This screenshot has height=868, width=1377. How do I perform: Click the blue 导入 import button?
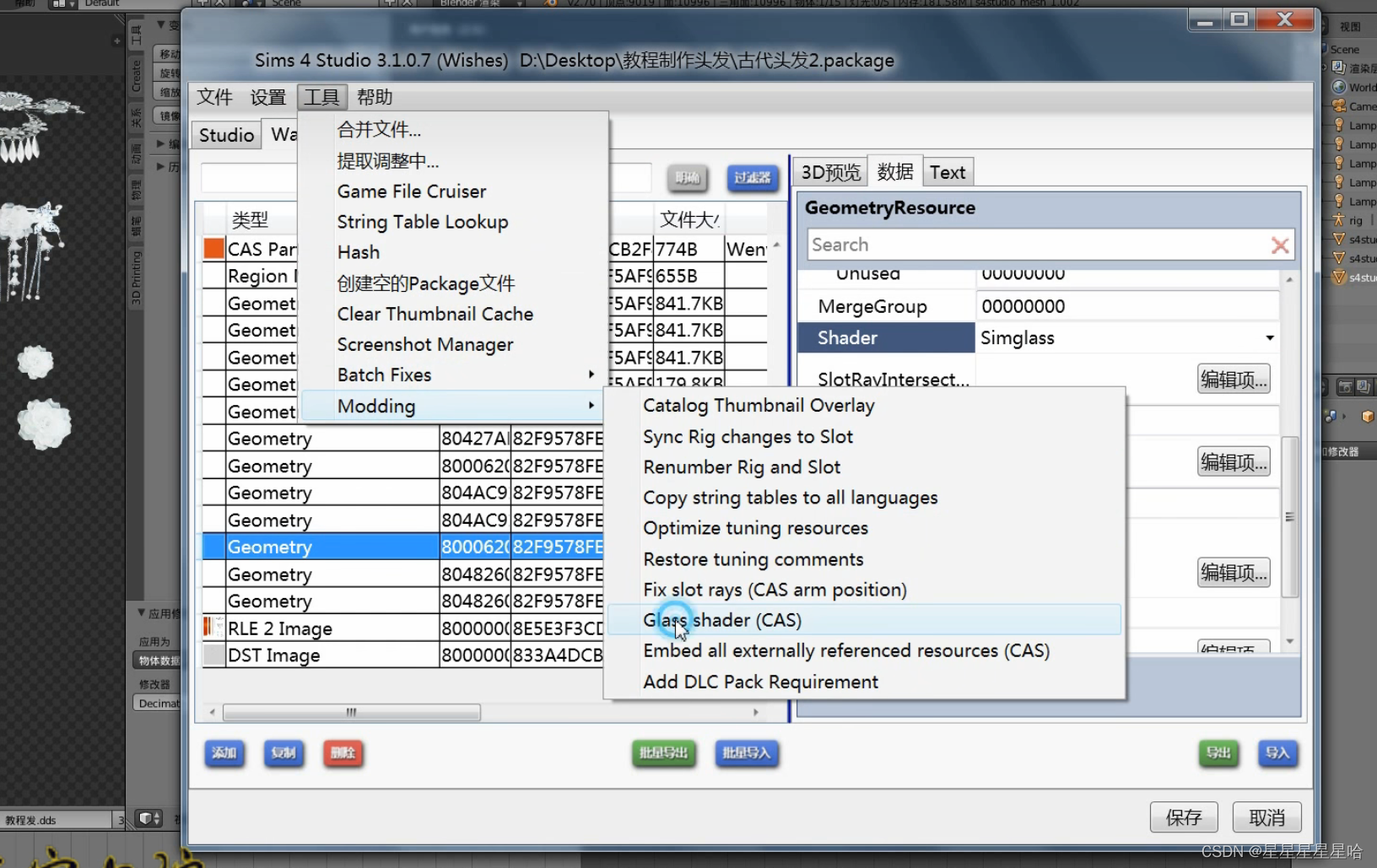1277,752
